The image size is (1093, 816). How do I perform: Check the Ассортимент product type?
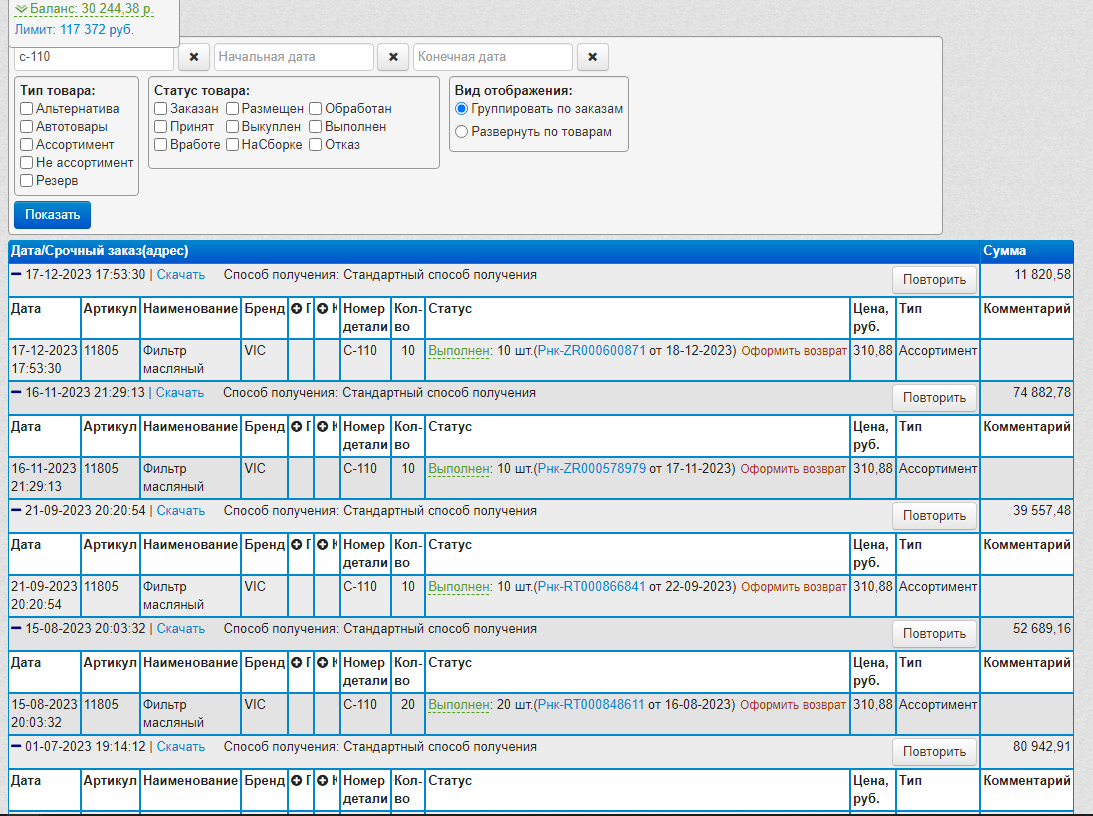(x=26, y=145)
